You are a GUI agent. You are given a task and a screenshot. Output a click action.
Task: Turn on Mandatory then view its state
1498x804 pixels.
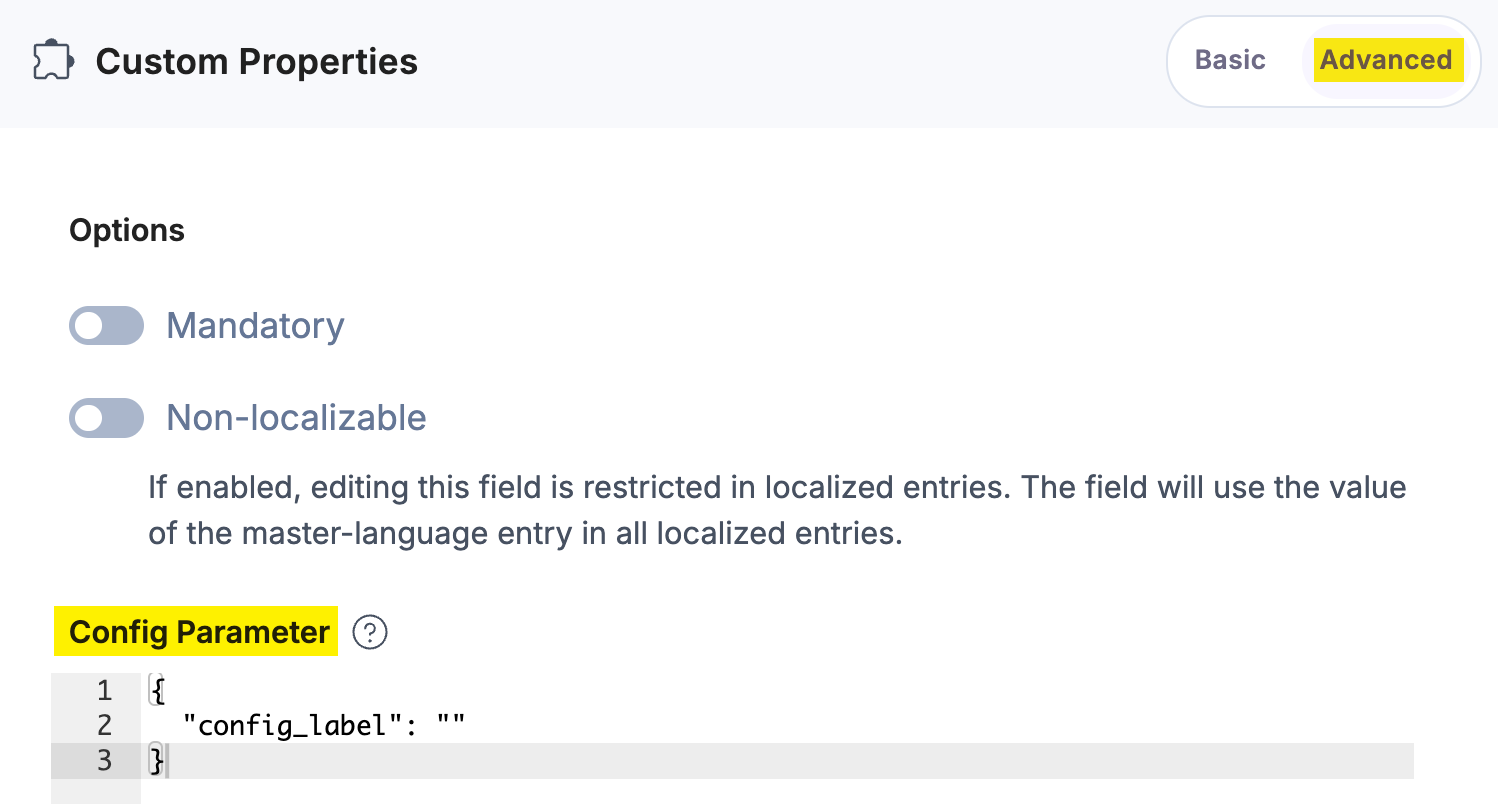pos(106,326)
